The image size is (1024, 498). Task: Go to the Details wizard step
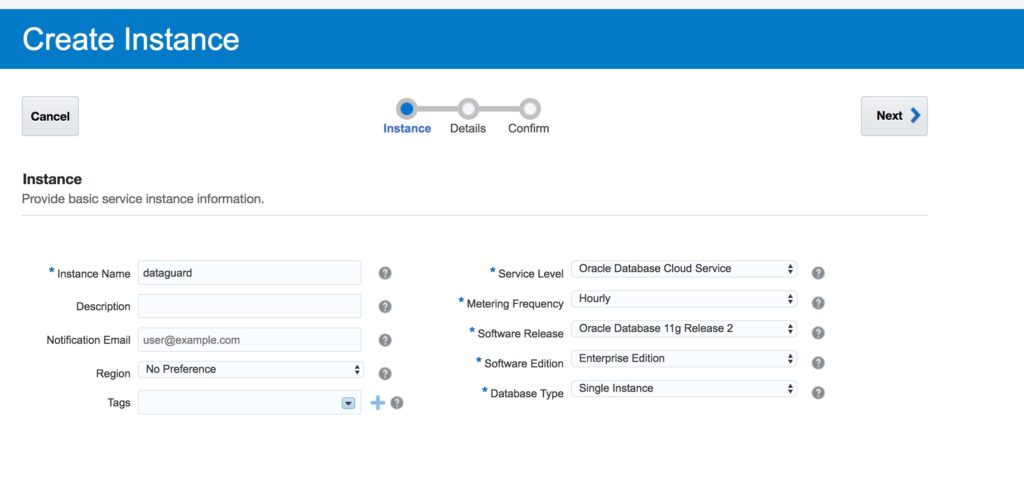[468, 109]
